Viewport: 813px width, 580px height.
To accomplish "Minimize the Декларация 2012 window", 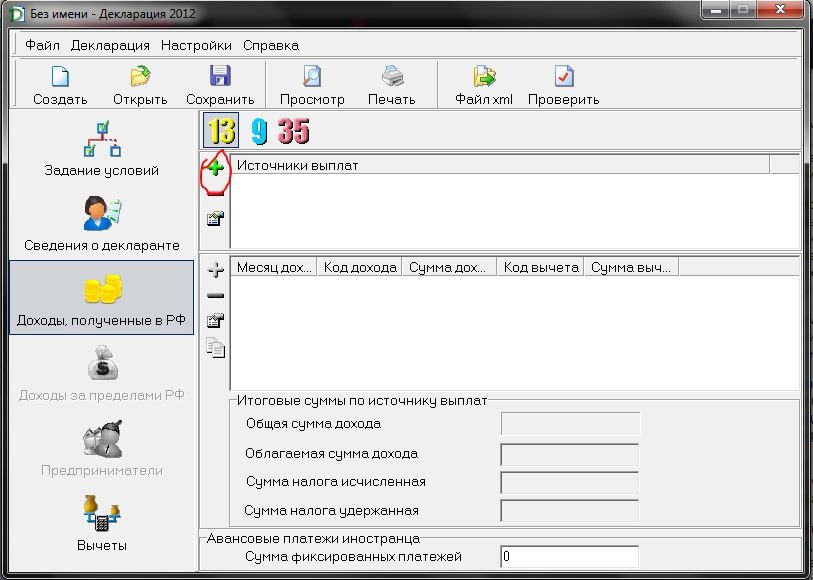I will [717, 10].
